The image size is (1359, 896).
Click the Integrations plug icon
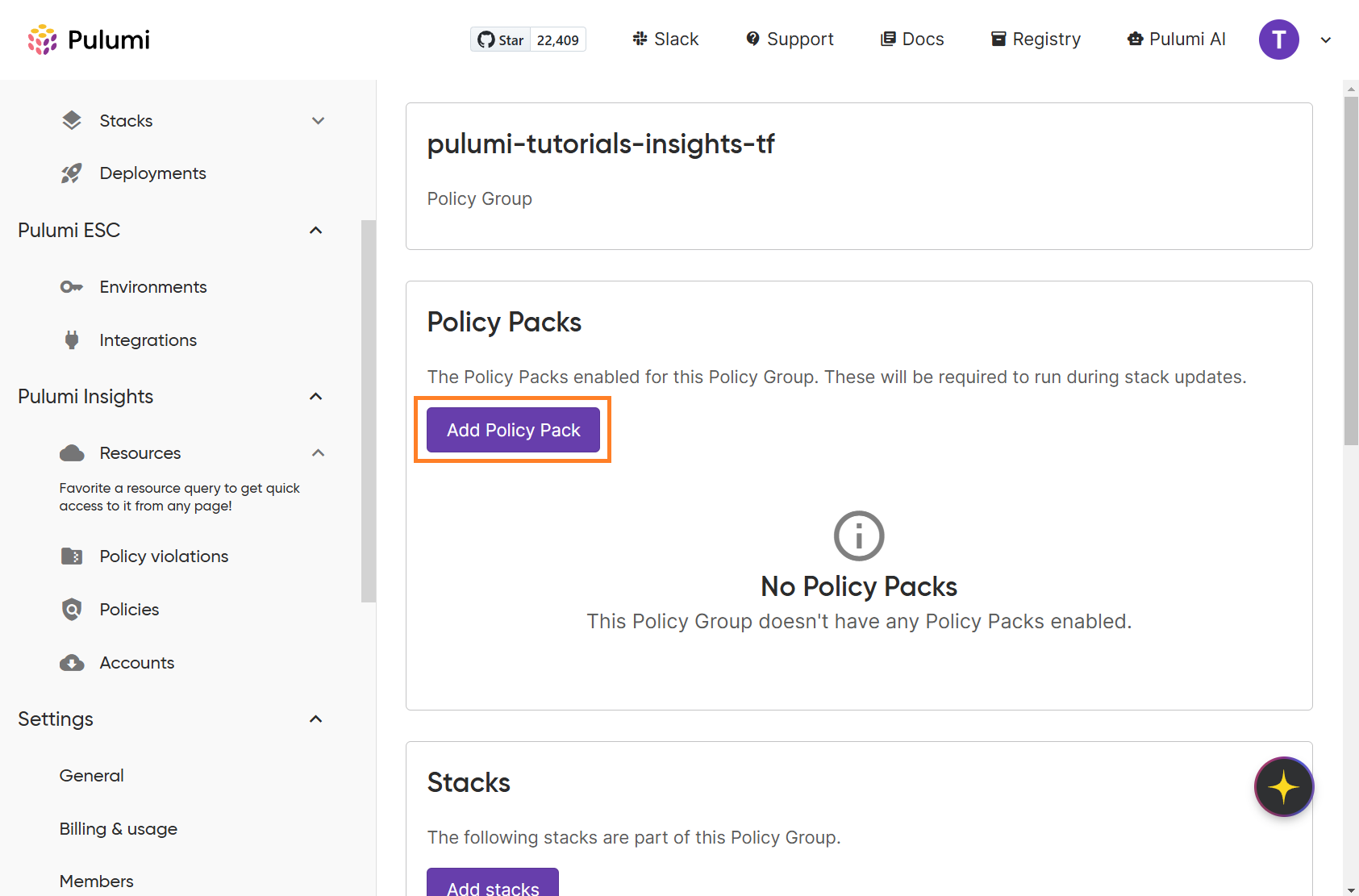[x=72, y=340]
